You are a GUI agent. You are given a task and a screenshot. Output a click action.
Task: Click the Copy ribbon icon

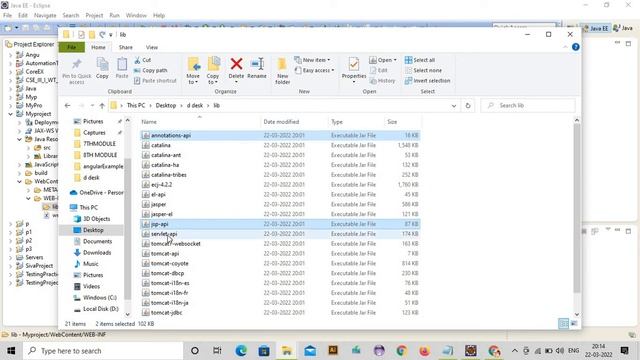102,64
